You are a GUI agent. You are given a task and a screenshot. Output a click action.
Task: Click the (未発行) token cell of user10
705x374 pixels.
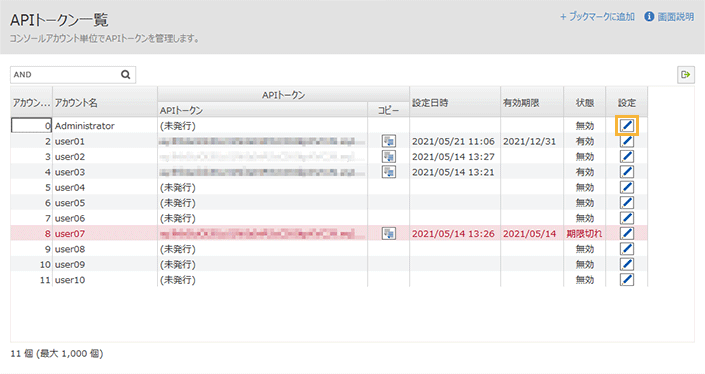tap(263, 280)
